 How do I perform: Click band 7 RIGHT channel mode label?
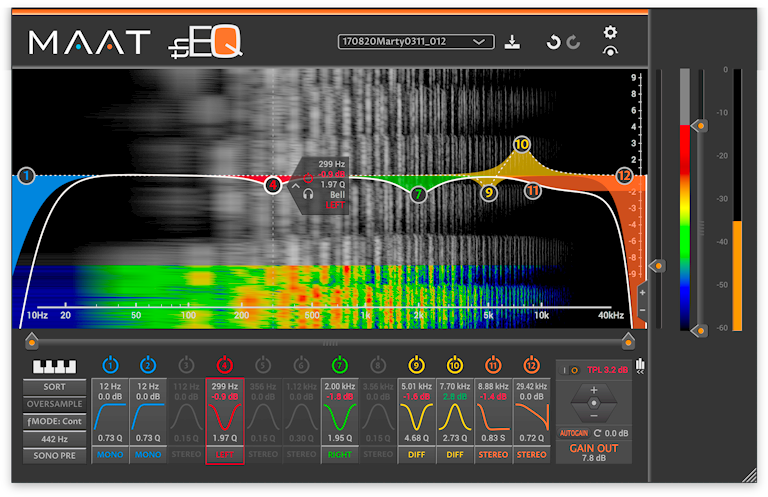point(342,455)
